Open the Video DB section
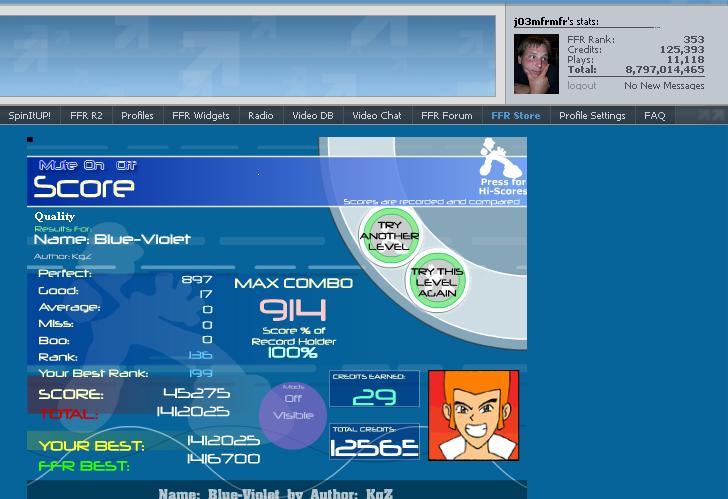728x499 pixels. click(x=313, y=116)
